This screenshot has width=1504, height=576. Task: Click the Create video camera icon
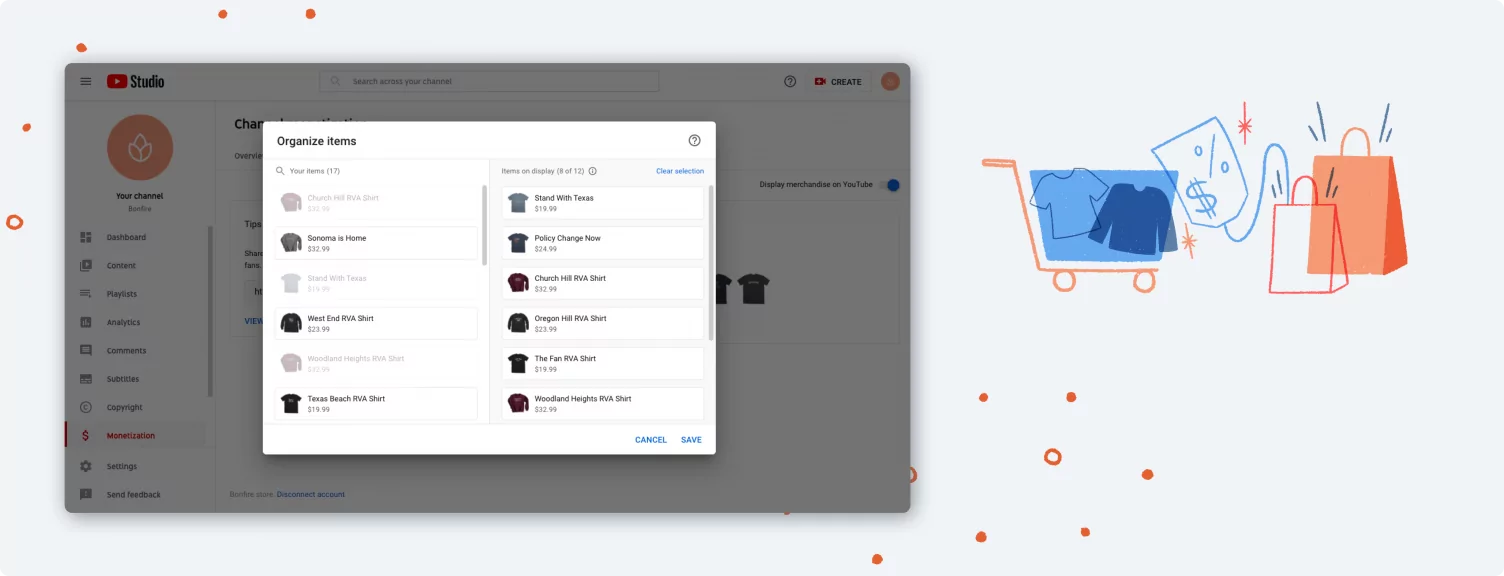click(820, 82)
